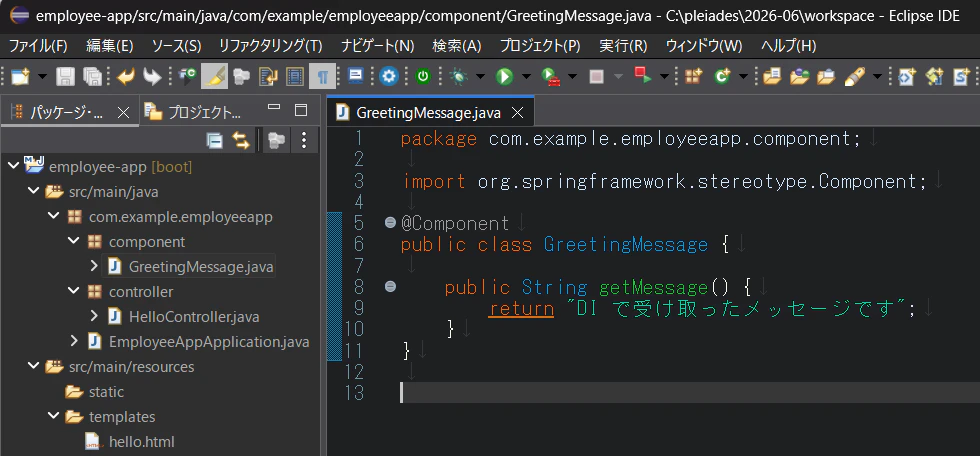Viewport: 980px width, 456px height.
Task: Toggle Show Whitespace Characters pilcrow button
Action: [x=322, y=76]
